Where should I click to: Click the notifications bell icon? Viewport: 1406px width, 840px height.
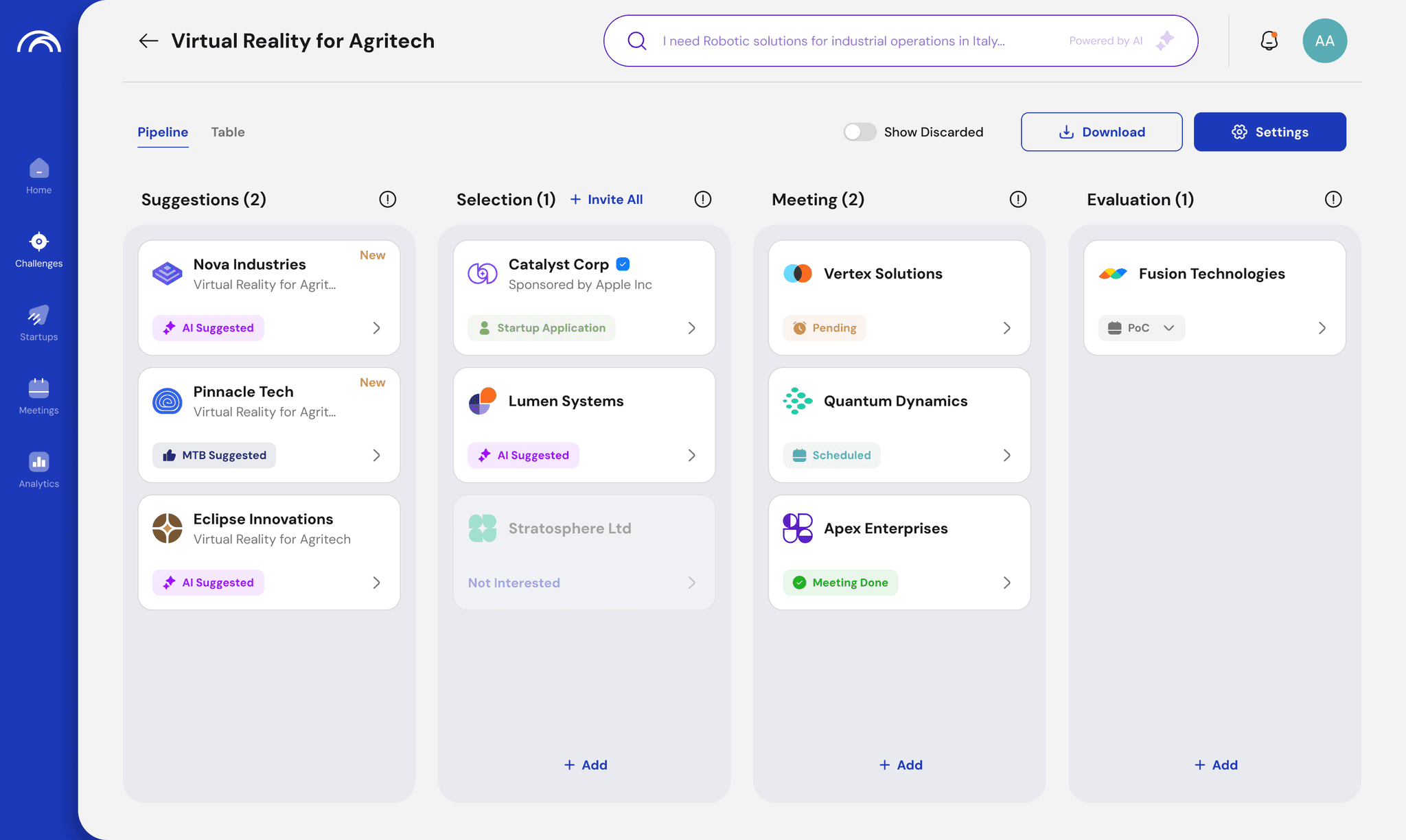click(1269, 41)
